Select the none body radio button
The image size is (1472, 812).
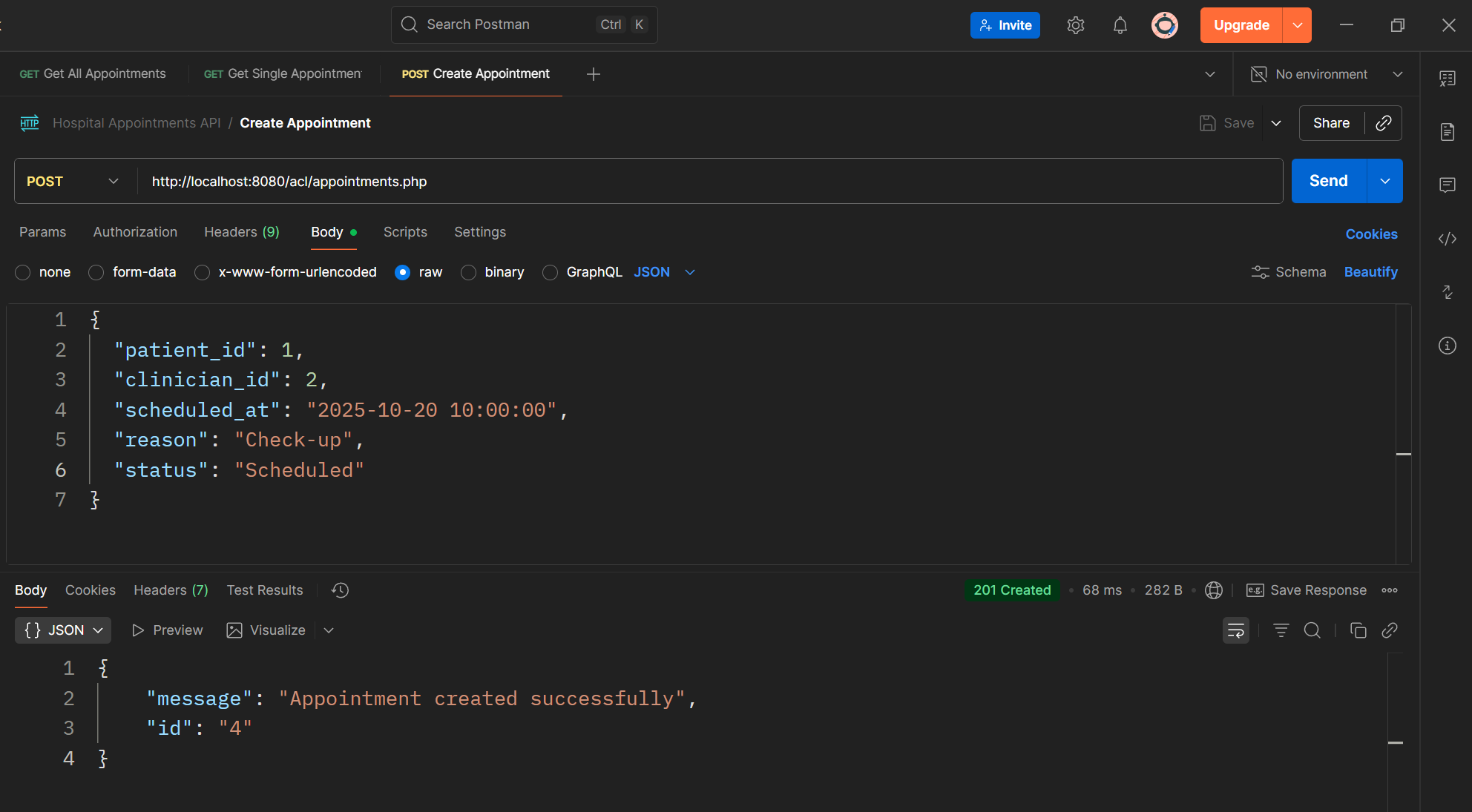click(23, 273)
